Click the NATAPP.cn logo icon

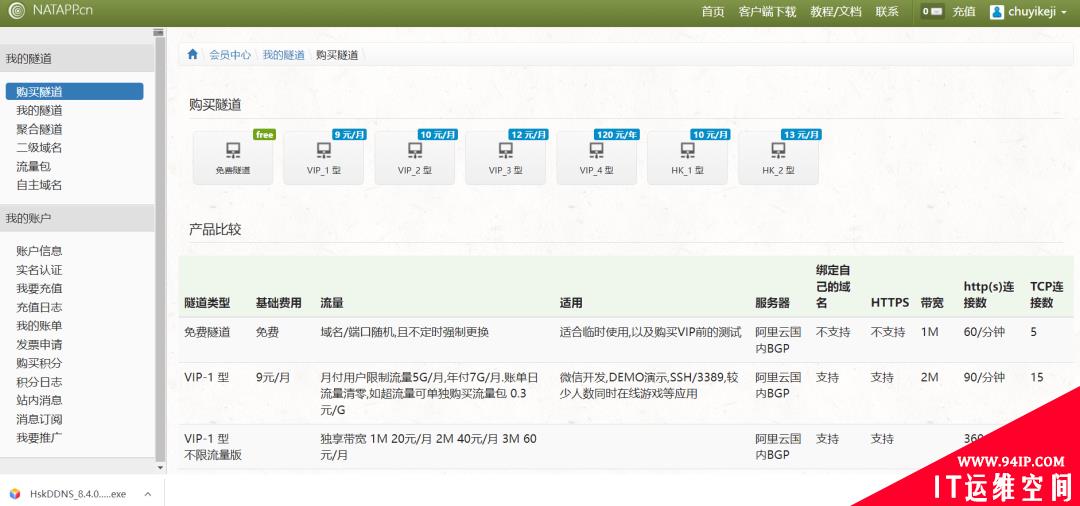17,11
